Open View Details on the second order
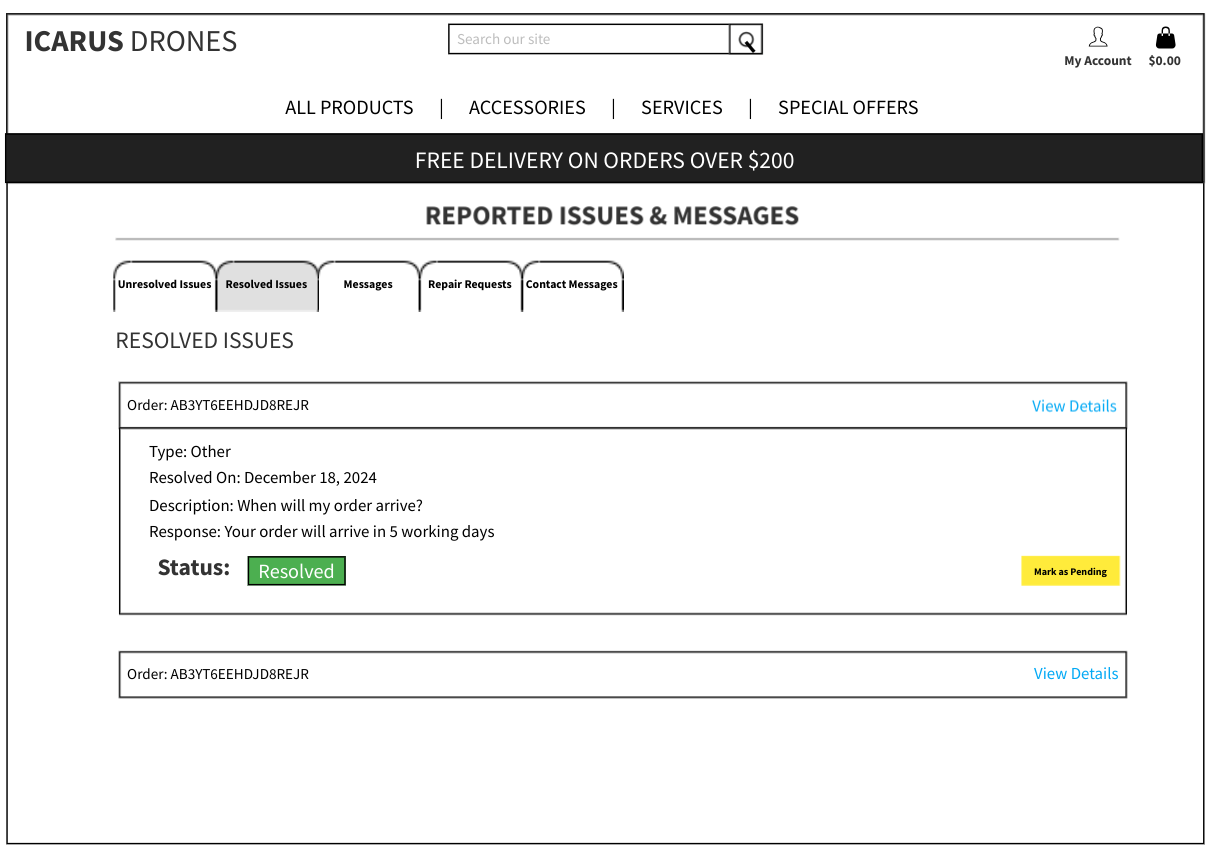This screenshot has width=1217, height=851. pyautogui.click(x=1075, y=673)
